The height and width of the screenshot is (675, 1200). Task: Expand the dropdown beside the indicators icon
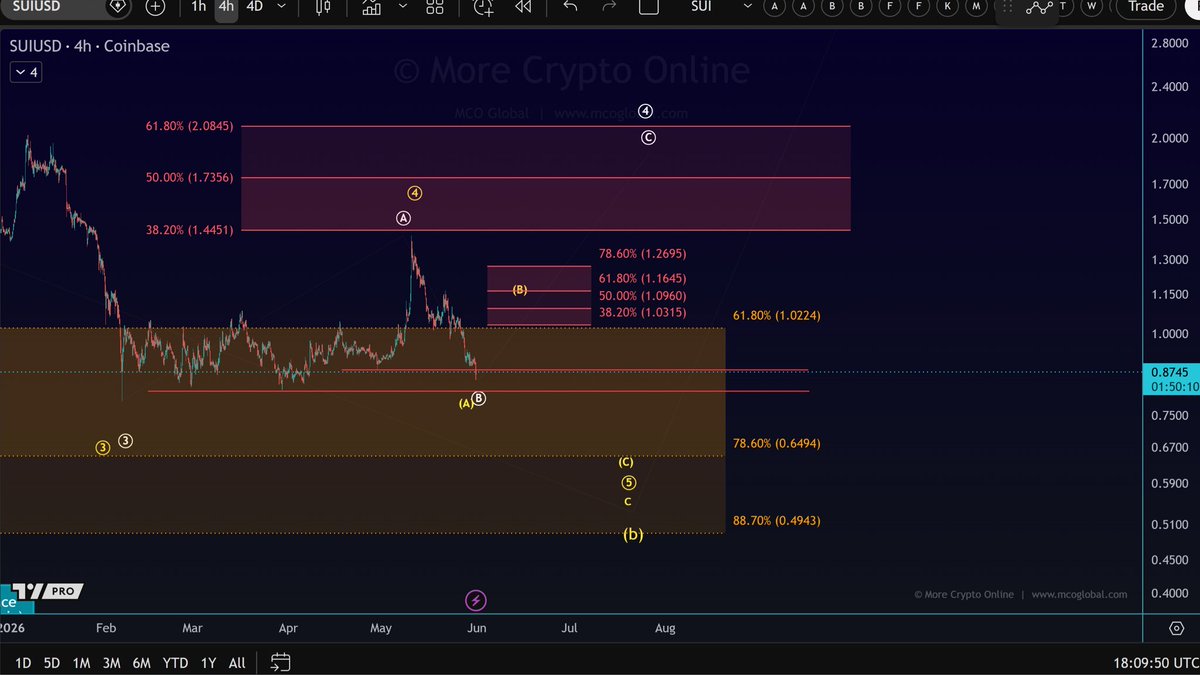tap(402, 7)
